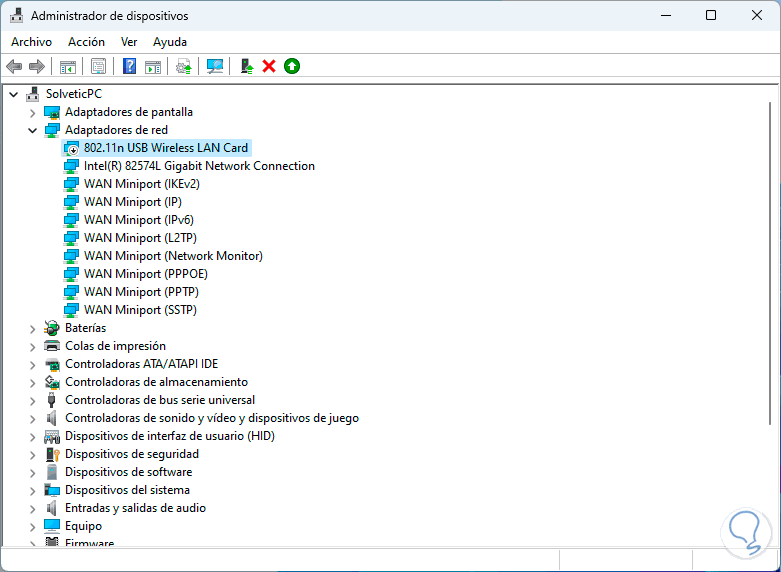
Task: Select WAN Miniport (IPv6)
Action: (x=139, y=220)
